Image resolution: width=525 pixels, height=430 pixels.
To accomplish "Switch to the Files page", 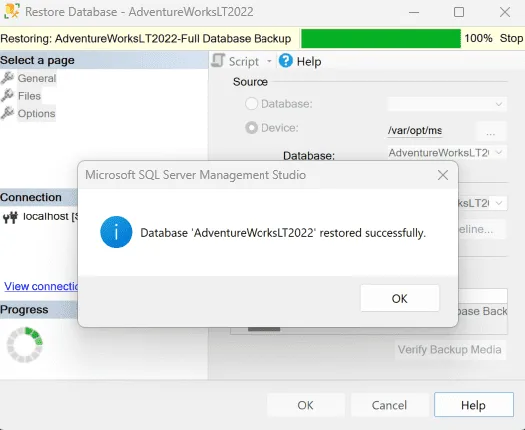I will [x=29, y=96].
